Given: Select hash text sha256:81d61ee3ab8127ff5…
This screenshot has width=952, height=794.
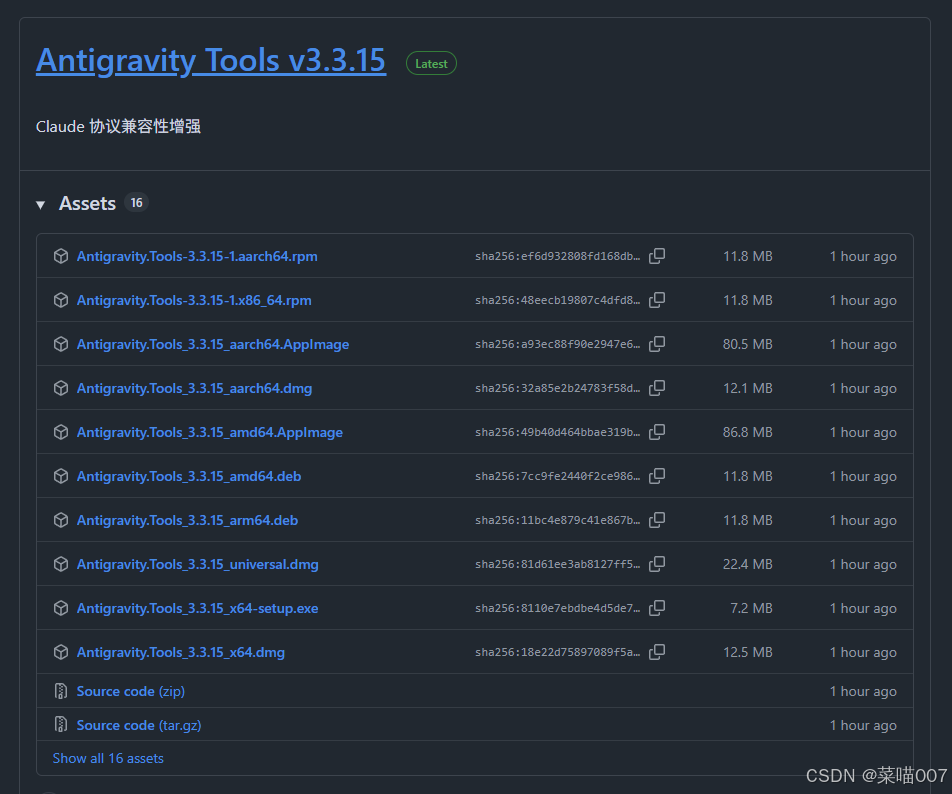Looking at the screenshot, I should (557, 564).
